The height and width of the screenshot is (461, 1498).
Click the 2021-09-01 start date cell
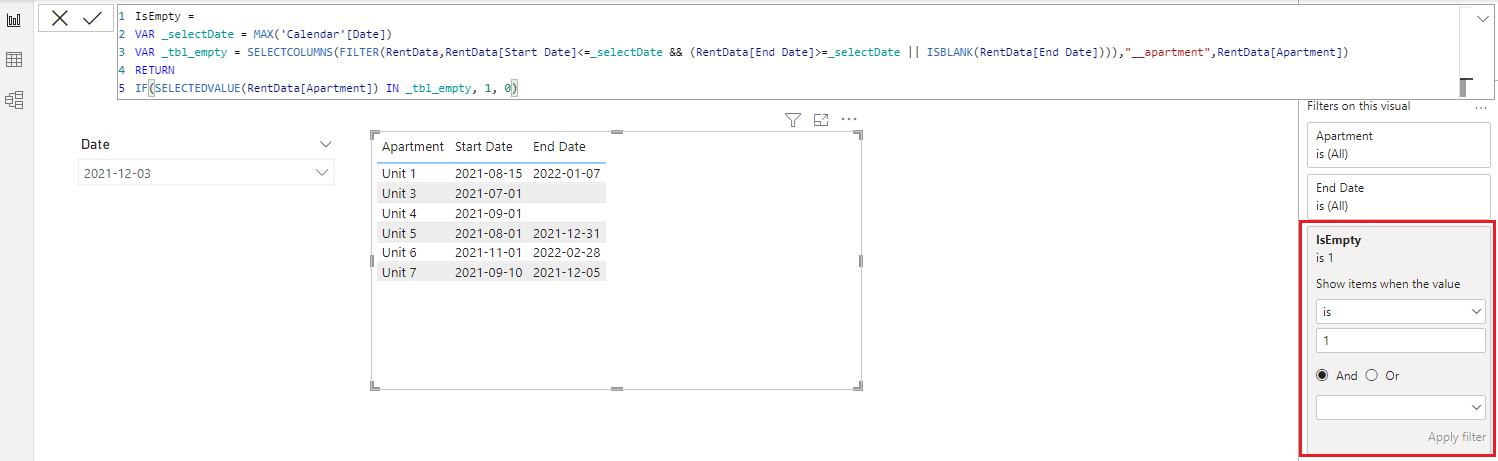488,213
